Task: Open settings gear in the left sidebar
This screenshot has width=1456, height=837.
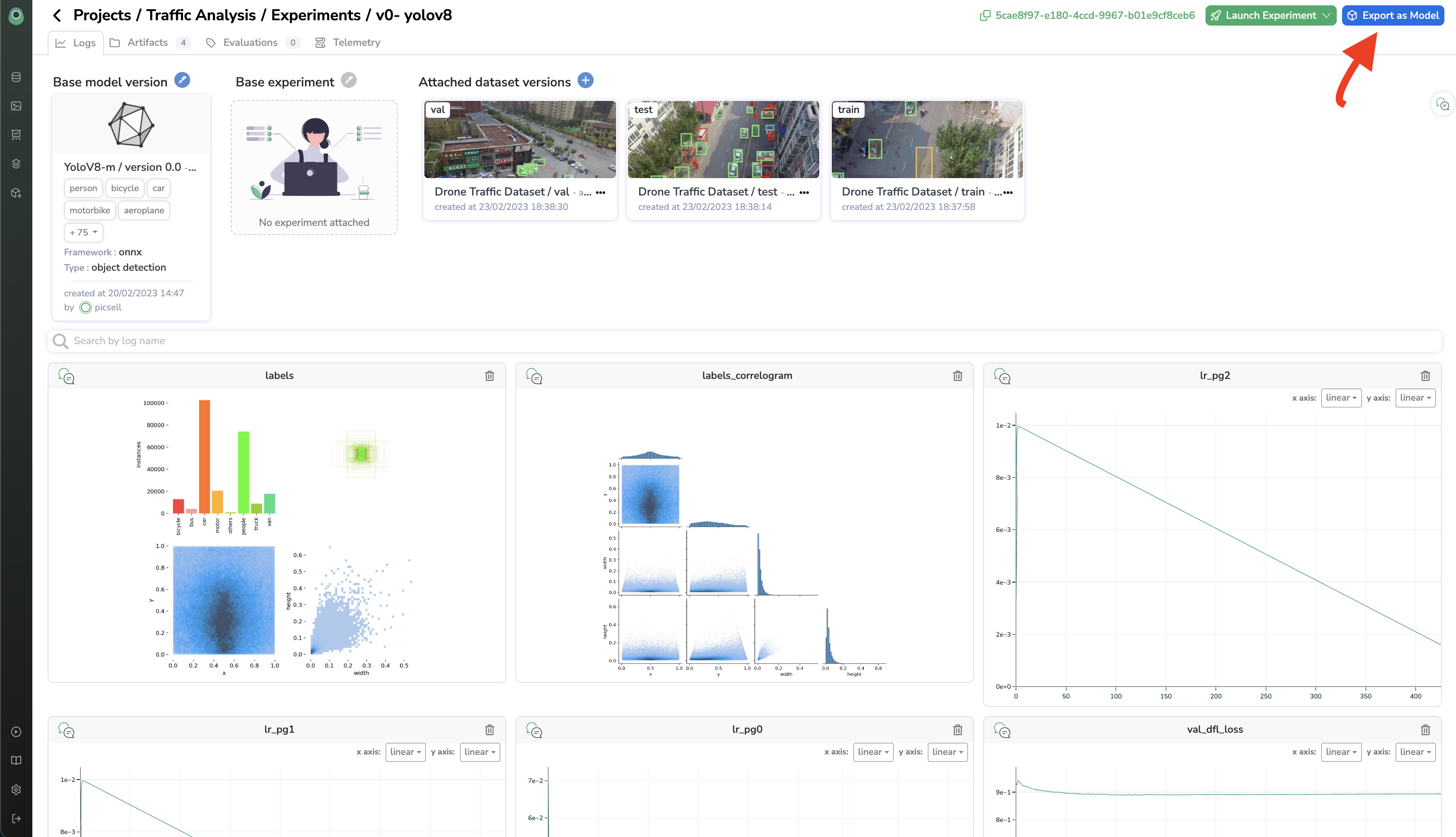Action: tap(16, 789)
